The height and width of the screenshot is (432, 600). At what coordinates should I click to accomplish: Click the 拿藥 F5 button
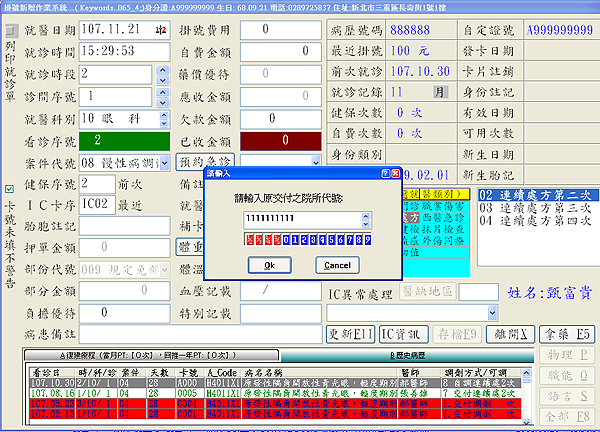pos(572,333)
